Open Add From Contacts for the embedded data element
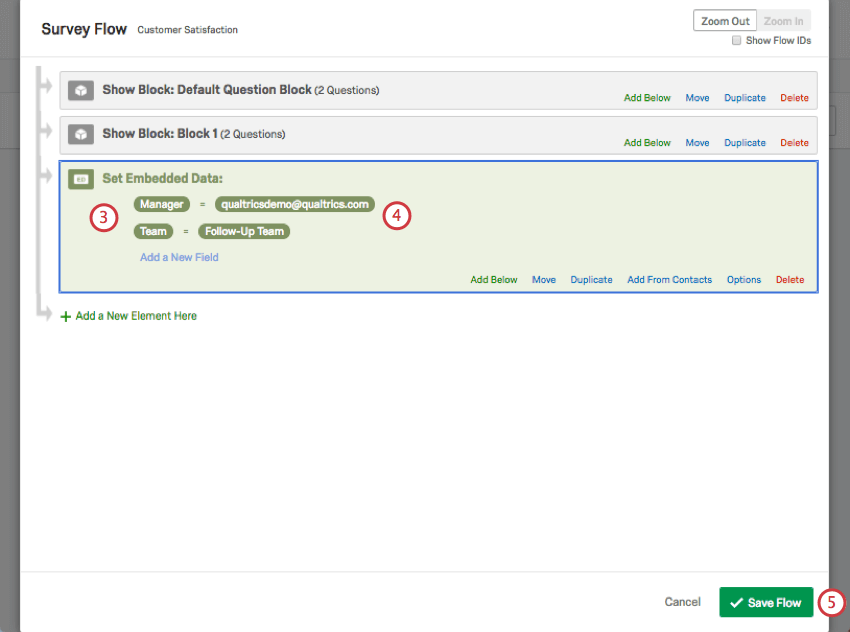The image size is (850, 632). [669, 279]
